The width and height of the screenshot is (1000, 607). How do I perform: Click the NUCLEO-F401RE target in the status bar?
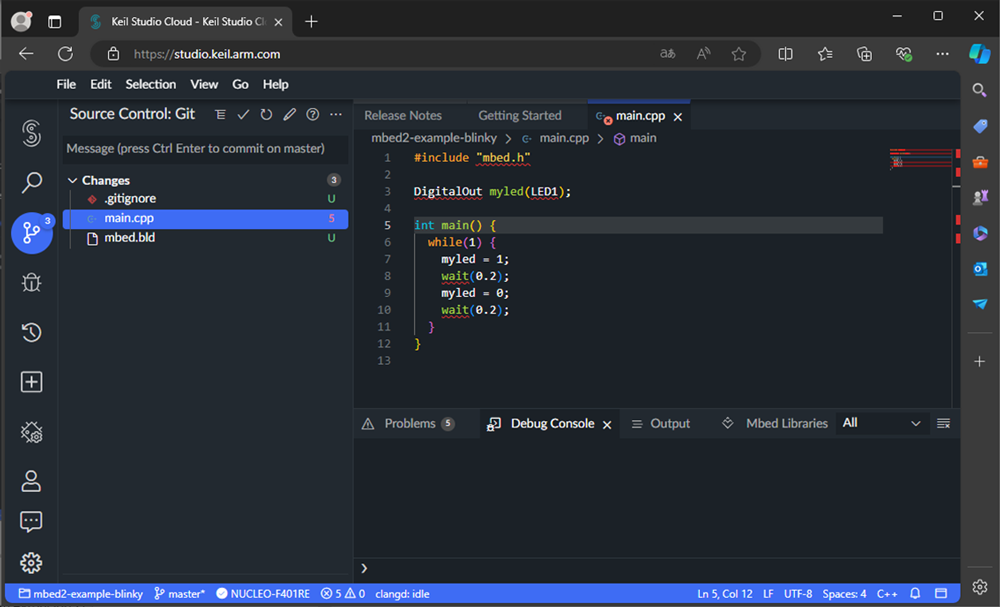(263, 594)
